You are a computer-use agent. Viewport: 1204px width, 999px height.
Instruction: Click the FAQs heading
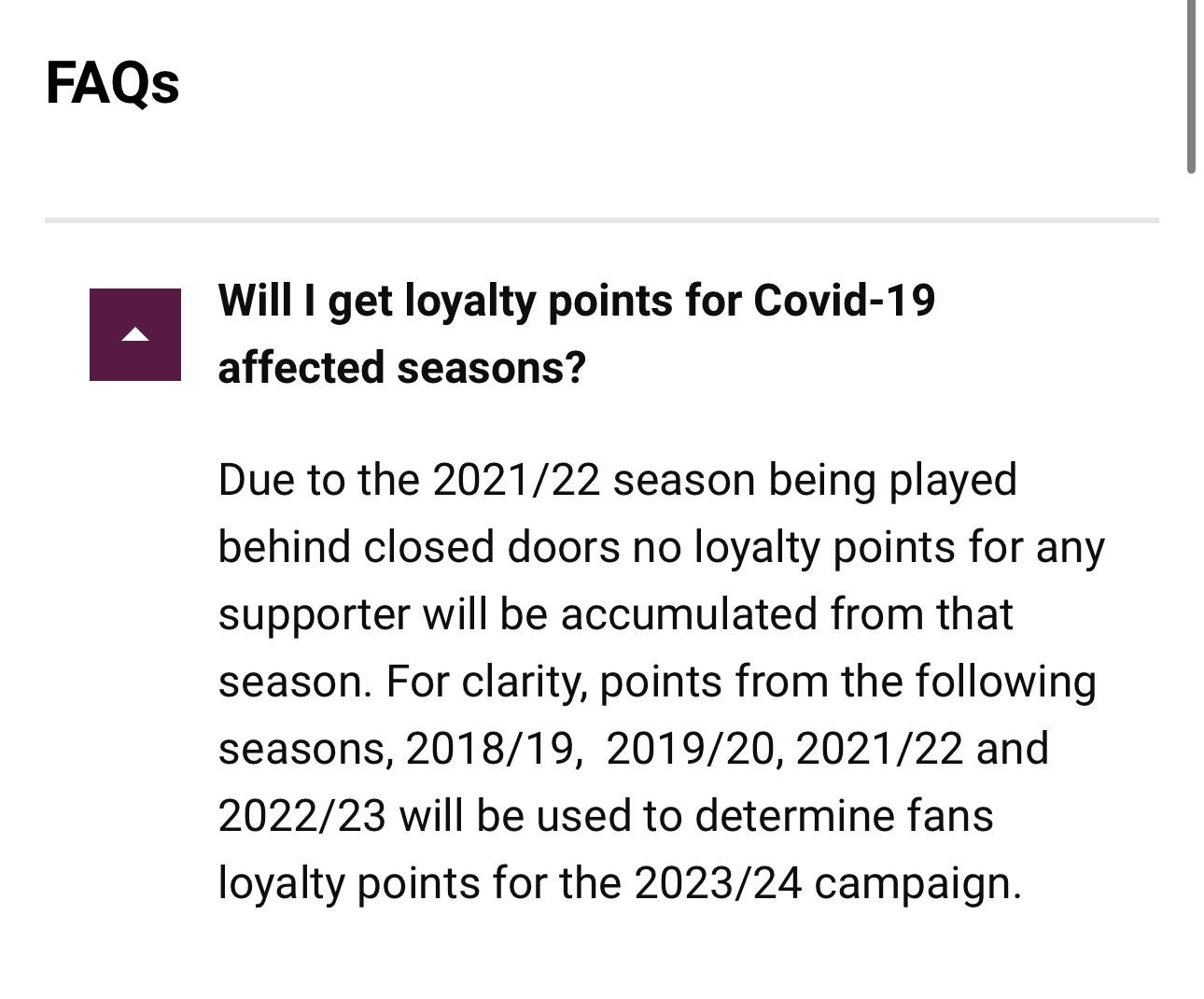112,82
